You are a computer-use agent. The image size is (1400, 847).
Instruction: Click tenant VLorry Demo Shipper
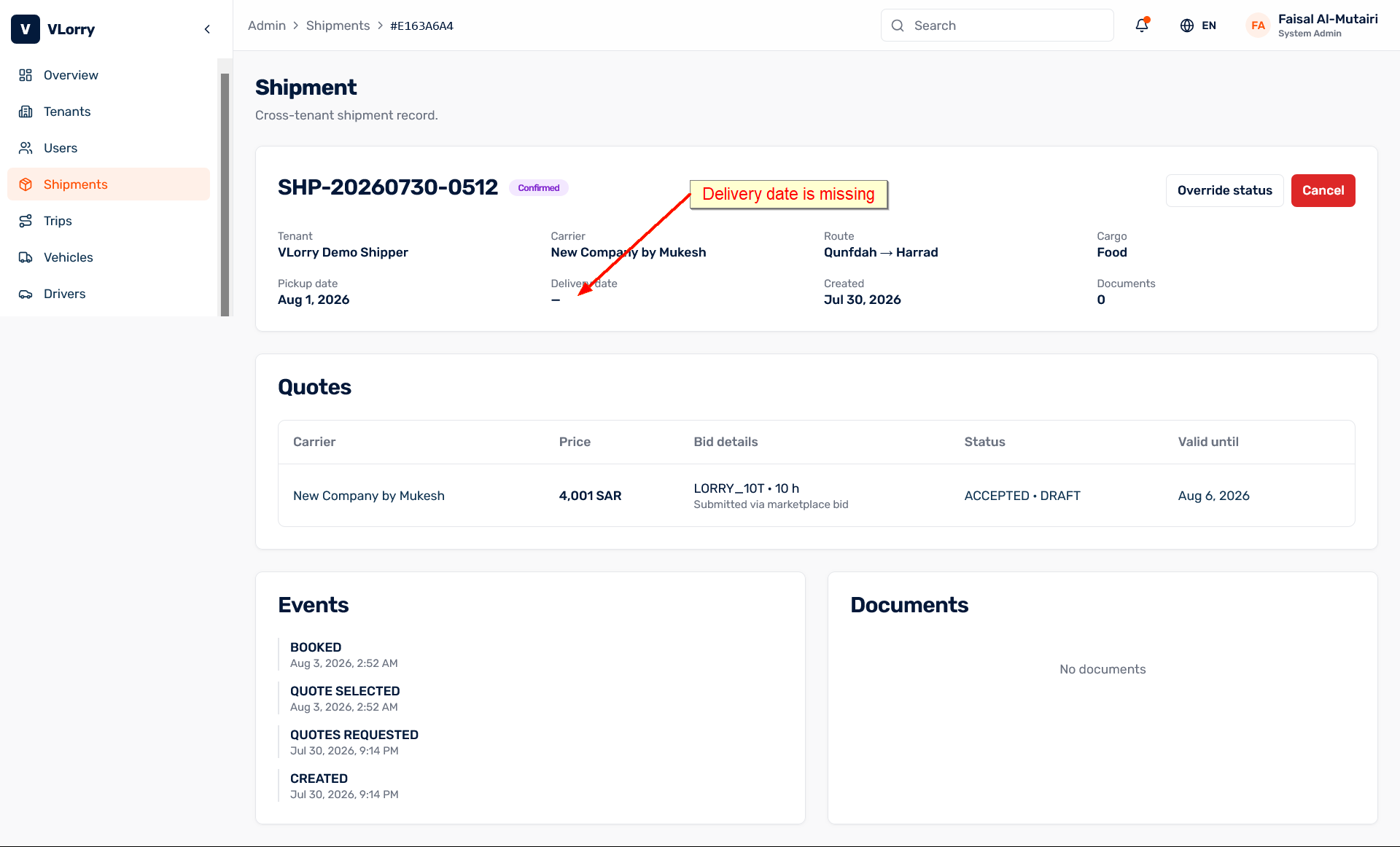point(343,252)
